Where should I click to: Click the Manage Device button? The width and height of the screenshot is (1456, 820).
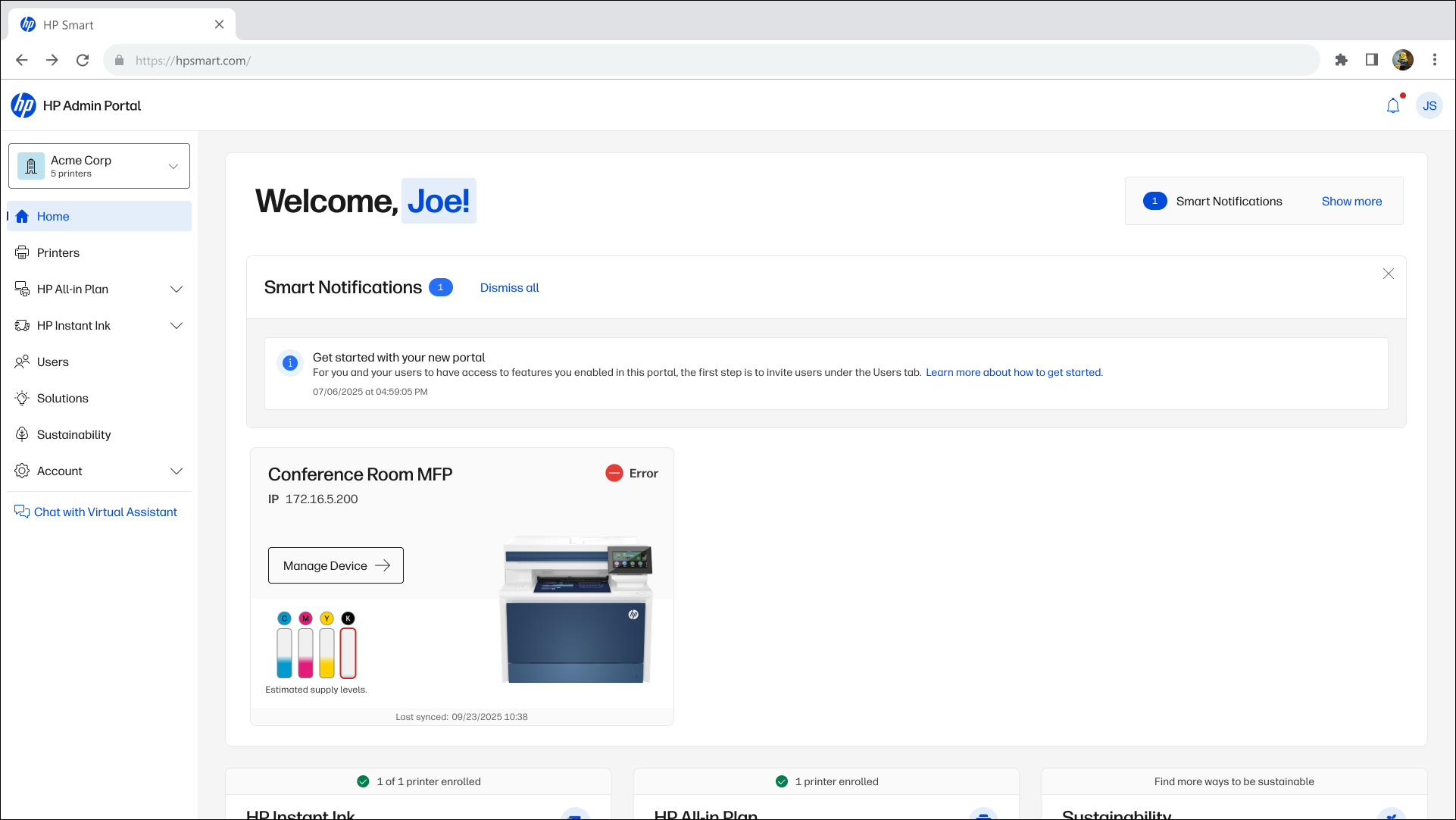[x=336, y=565]
